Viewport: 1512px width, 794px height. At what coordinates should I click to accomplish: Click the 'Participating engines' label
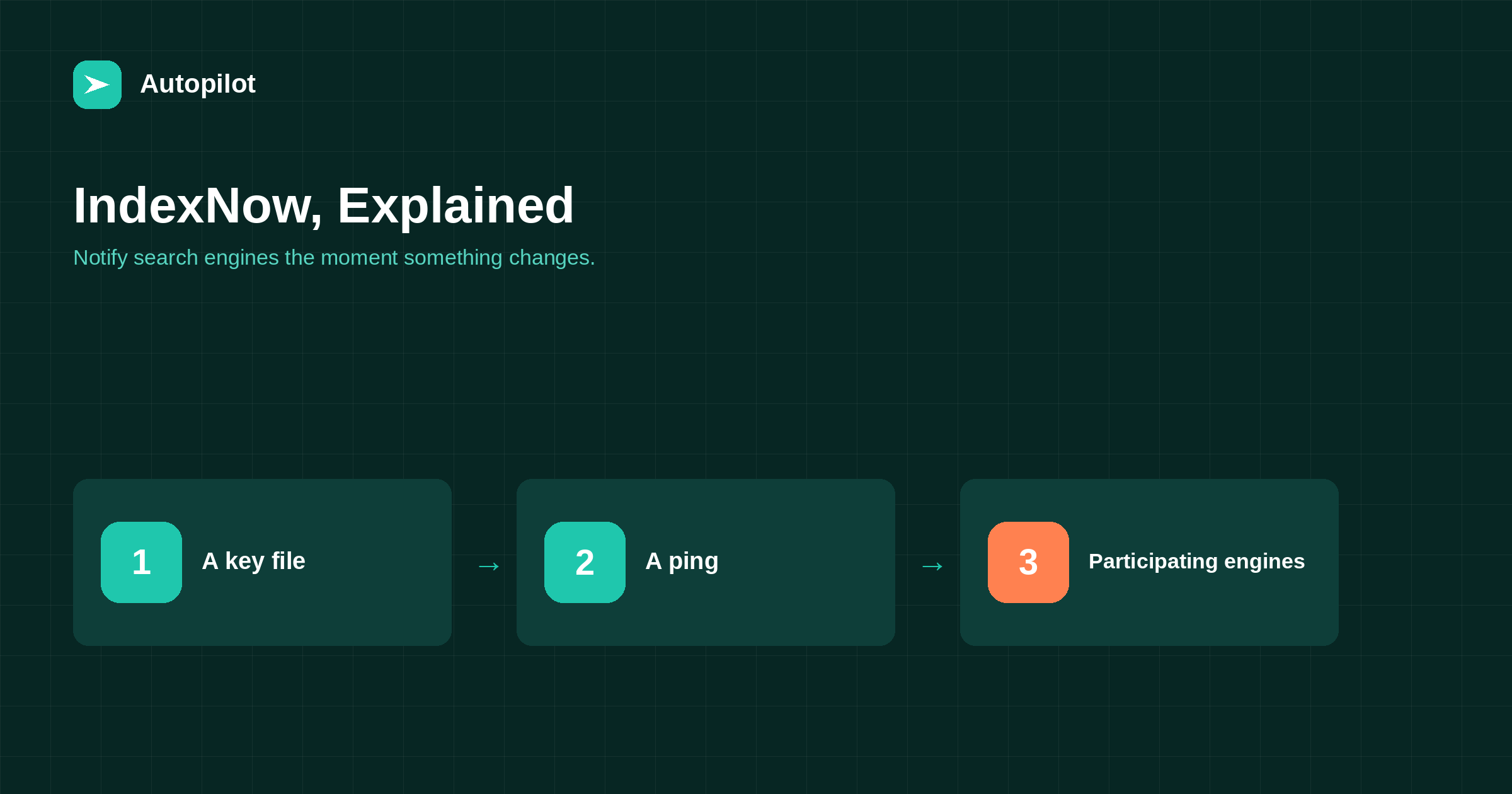(1196, 561)
